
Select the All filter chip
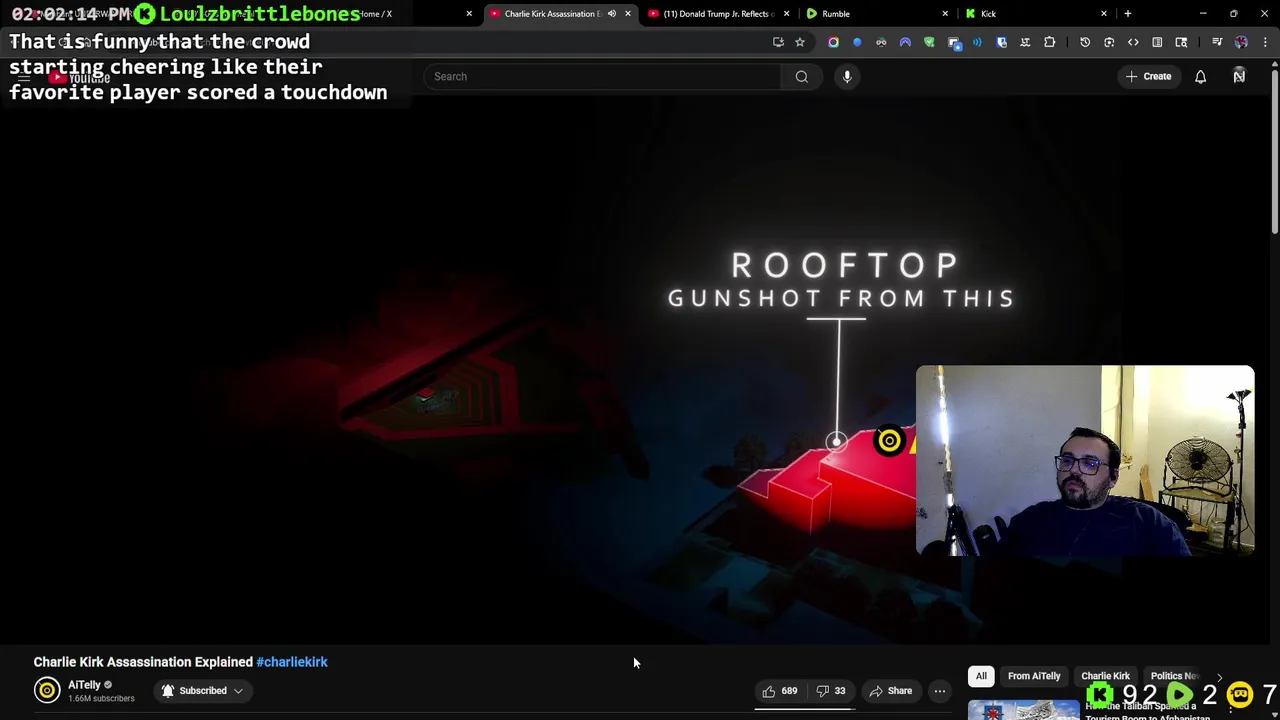click(x=981, y=676)
